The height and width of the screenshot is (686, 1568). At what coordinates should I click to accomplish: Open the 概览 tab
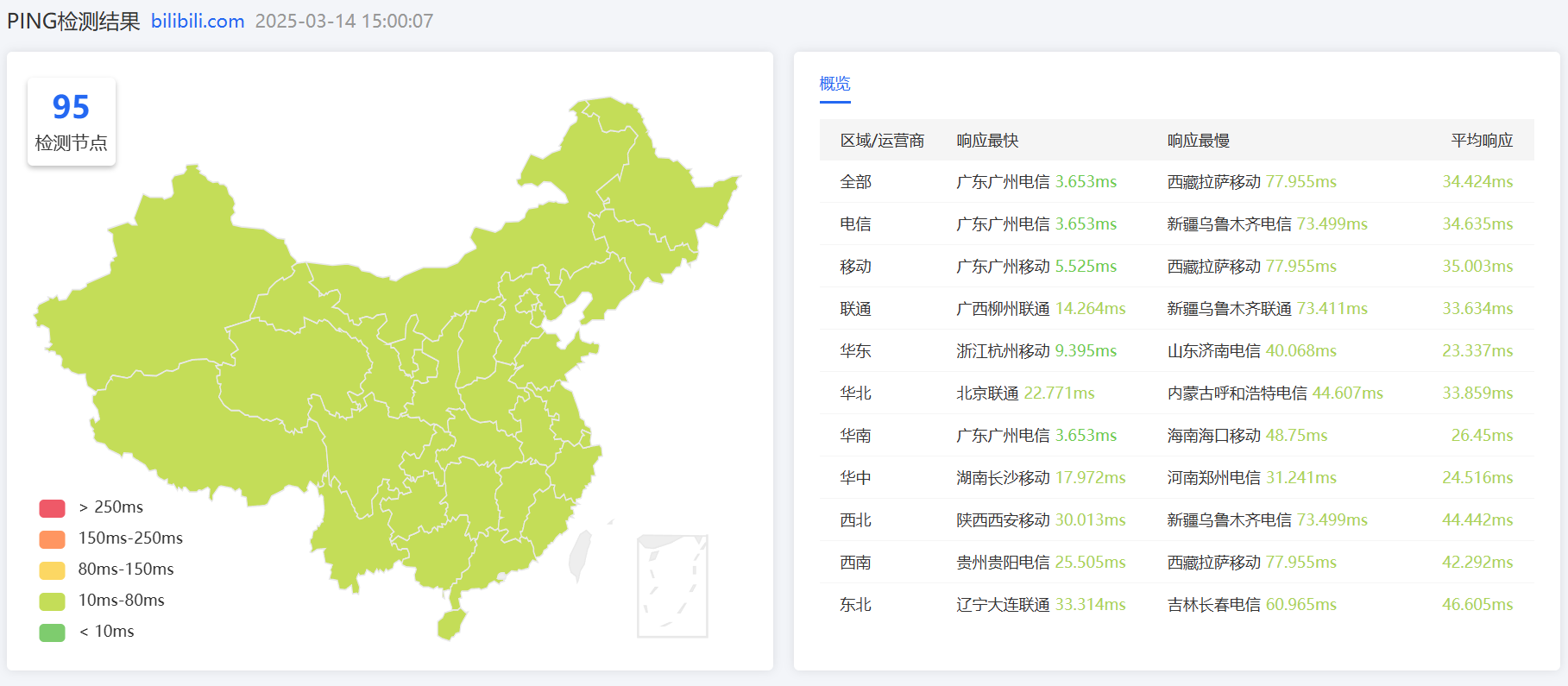(834, 84)
